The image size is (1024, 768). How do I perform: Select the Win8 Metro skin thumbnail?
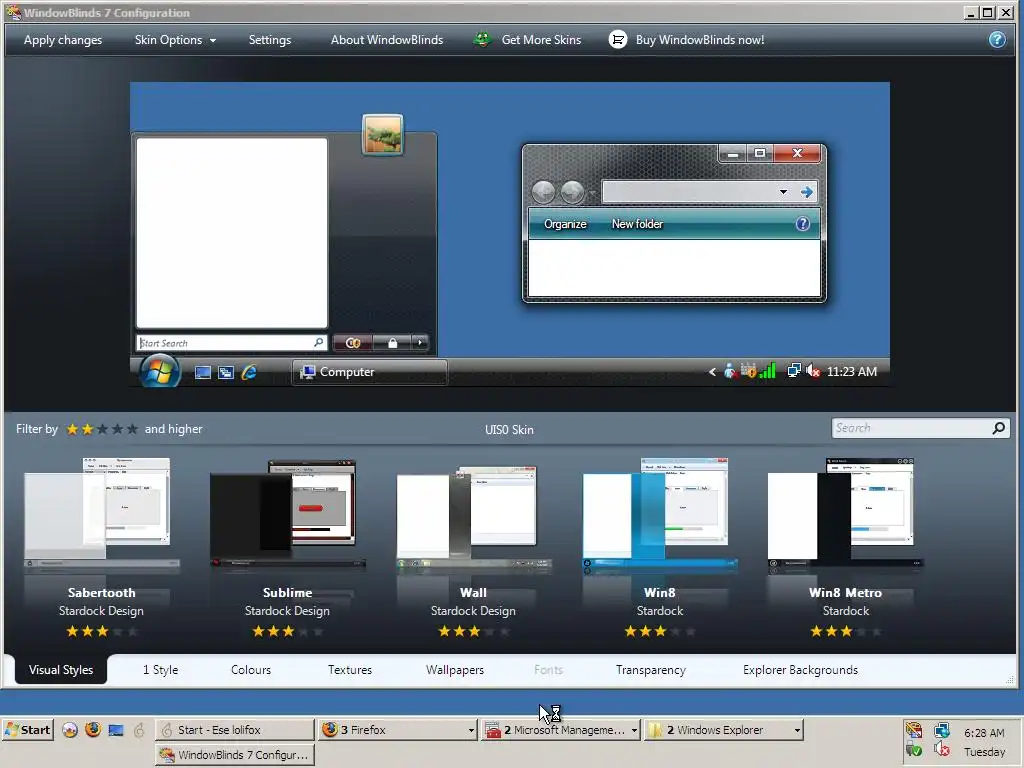pos(846,516)
